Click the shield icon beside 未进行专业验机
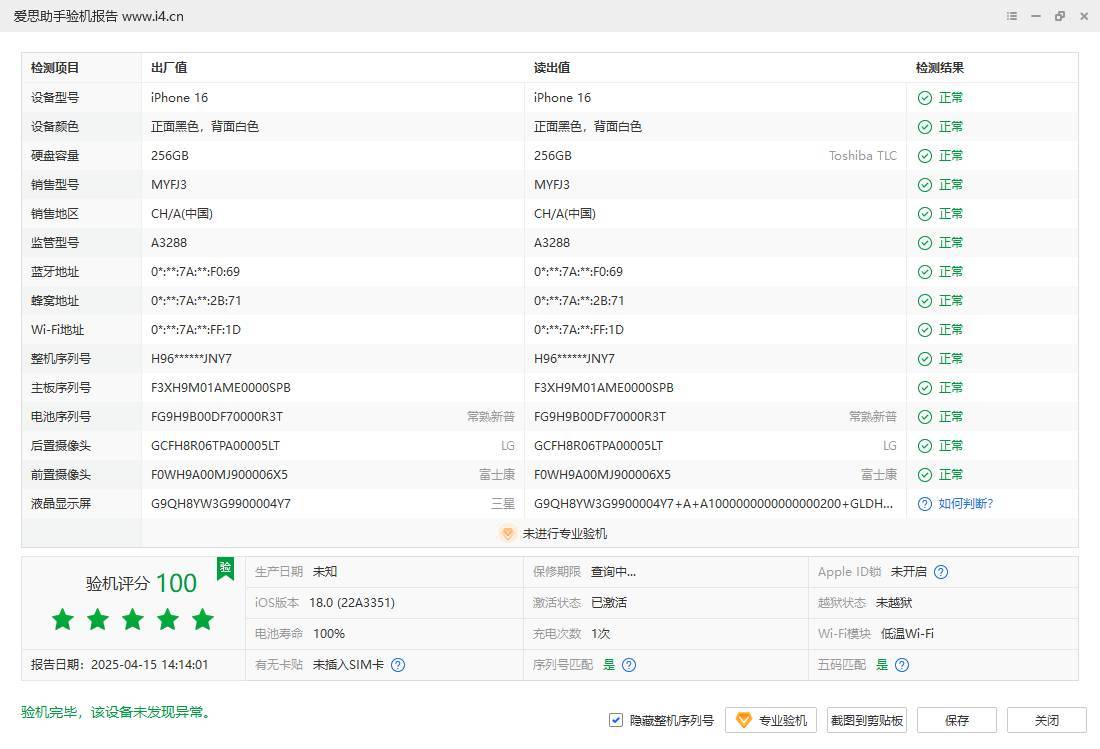Screen dimensions: 1100x749 [508, 534]
